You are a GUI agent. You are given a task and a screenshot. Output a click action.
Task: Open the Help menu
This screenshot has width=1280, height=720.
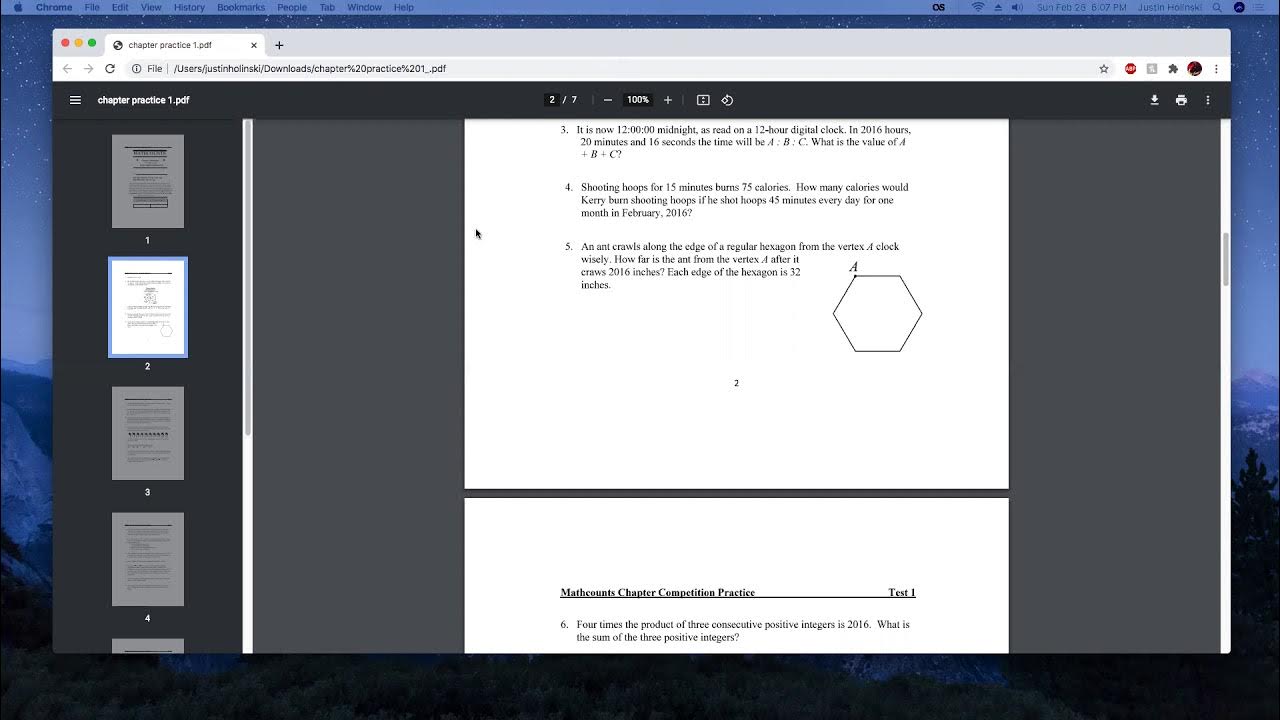[x=404, y=7]
